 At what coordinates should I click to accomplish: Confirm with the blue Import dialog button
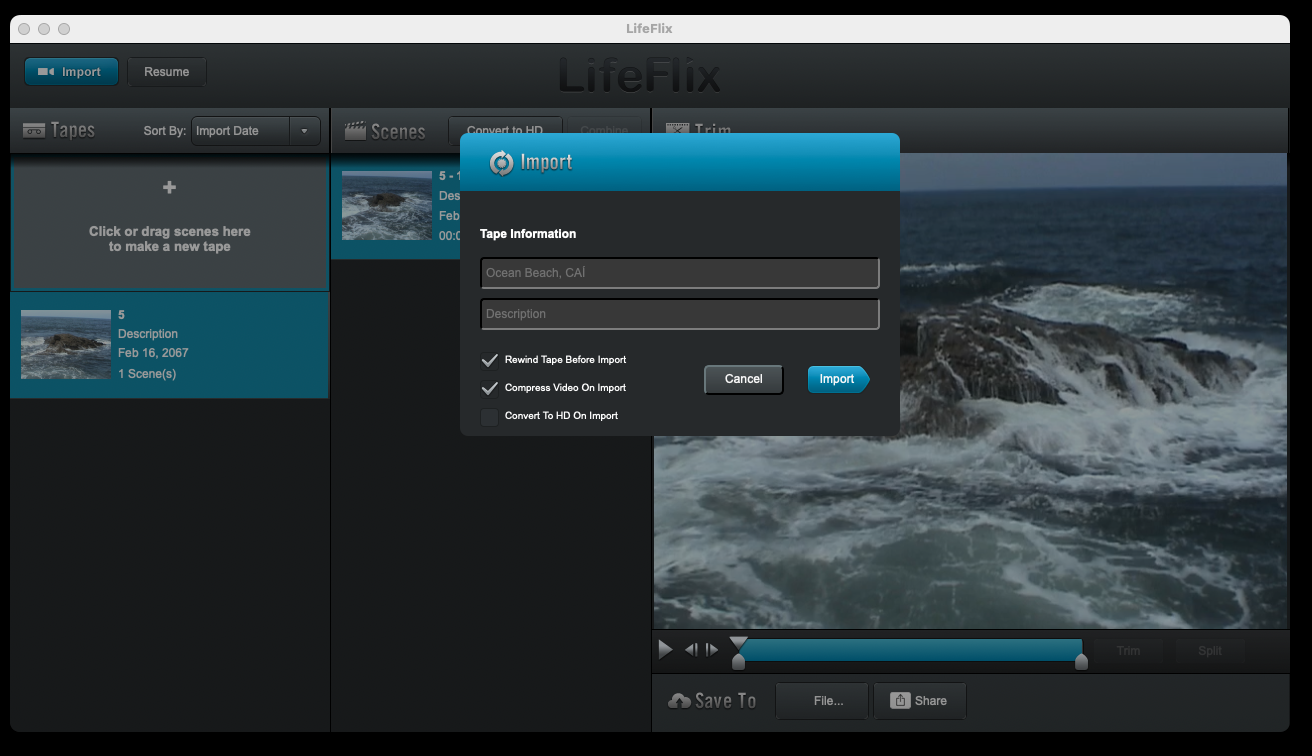tap(837, 379)
